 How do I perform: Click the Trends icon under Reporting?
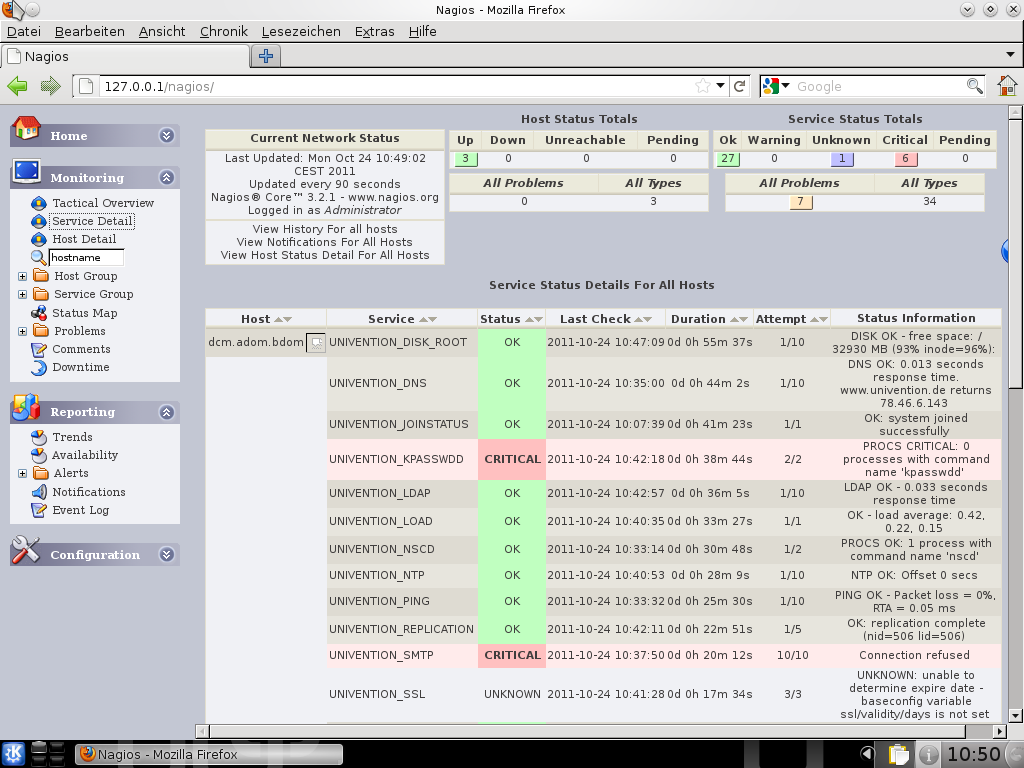(39, 437)
